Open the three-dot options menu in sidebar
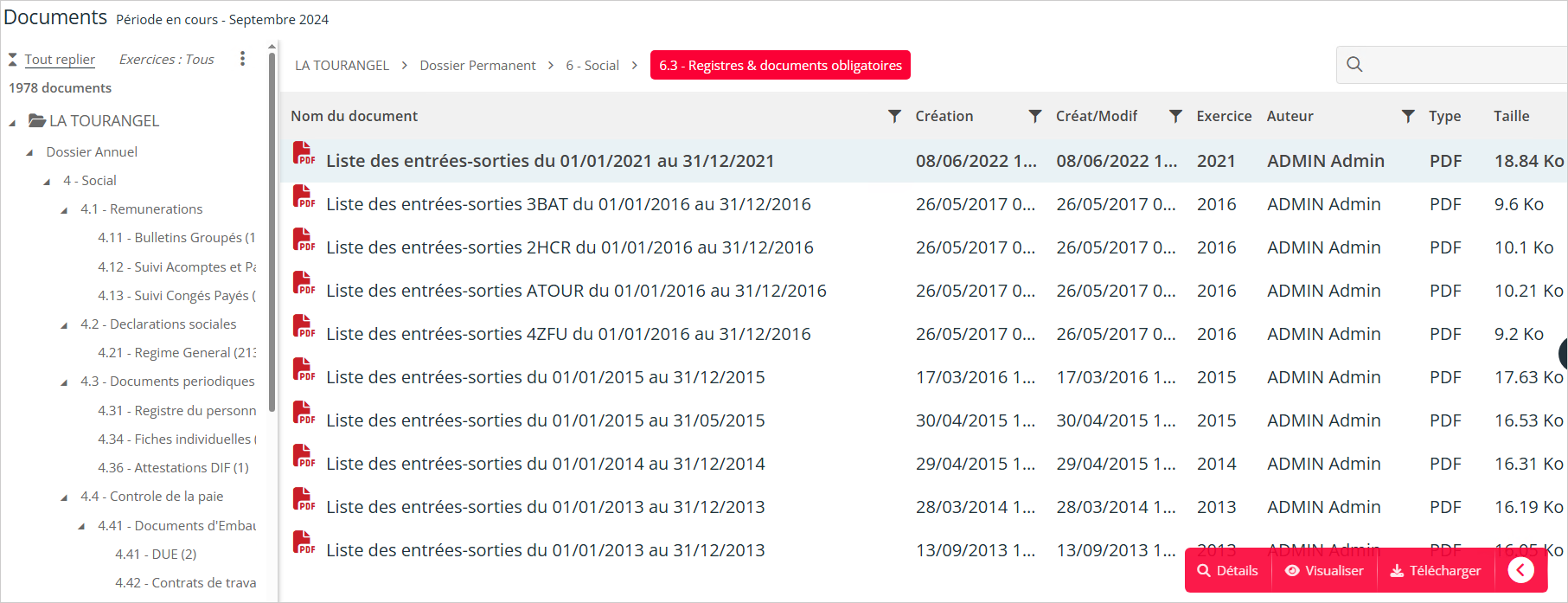 point(242,59)
